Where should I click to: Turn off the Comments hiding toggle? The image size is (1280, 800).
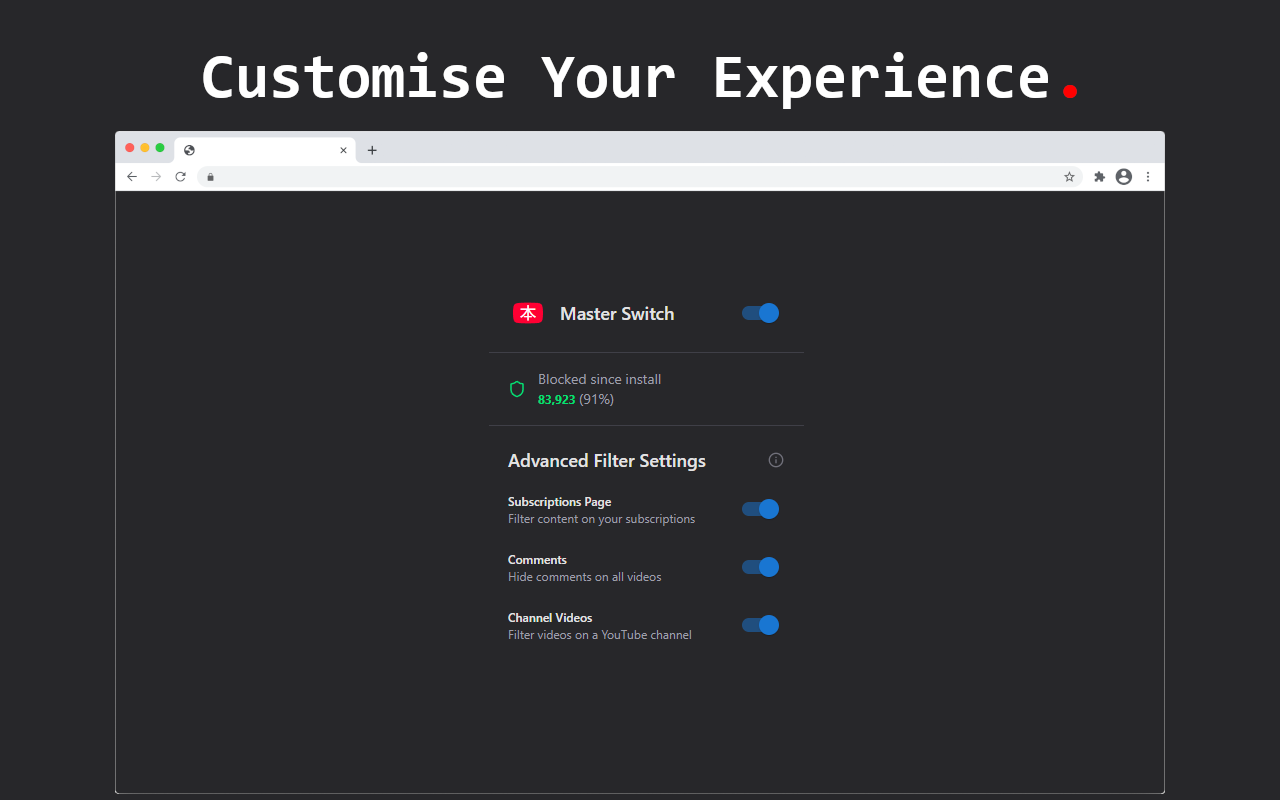click(760, 567)
